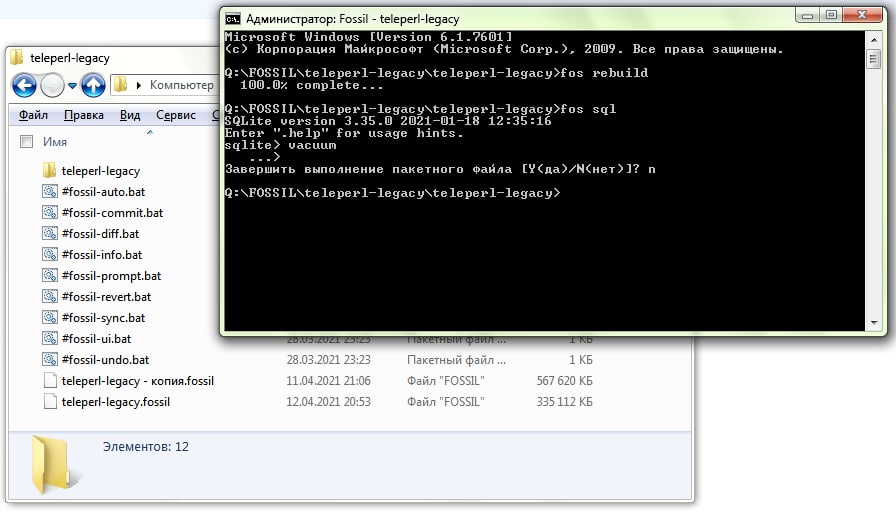Click the console scrollbar thumb
This screenshot has height=512, width=896.
874,59
